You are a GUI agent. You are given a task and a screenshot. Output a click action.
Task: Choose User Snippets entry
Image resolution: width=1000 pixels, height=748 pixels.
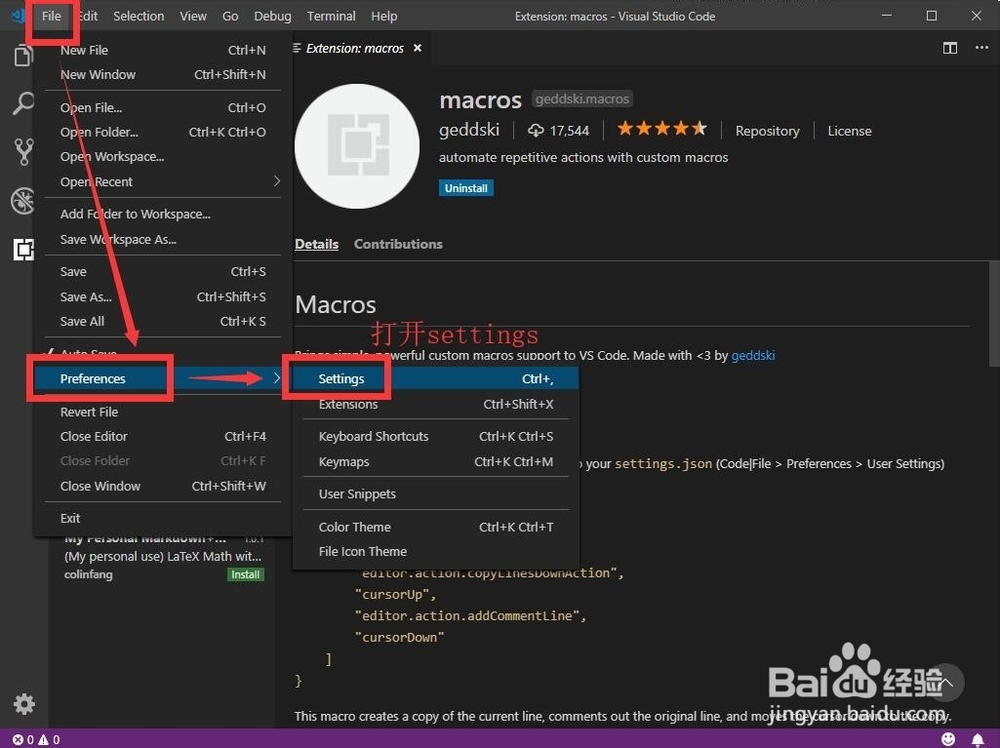(436, 494)
